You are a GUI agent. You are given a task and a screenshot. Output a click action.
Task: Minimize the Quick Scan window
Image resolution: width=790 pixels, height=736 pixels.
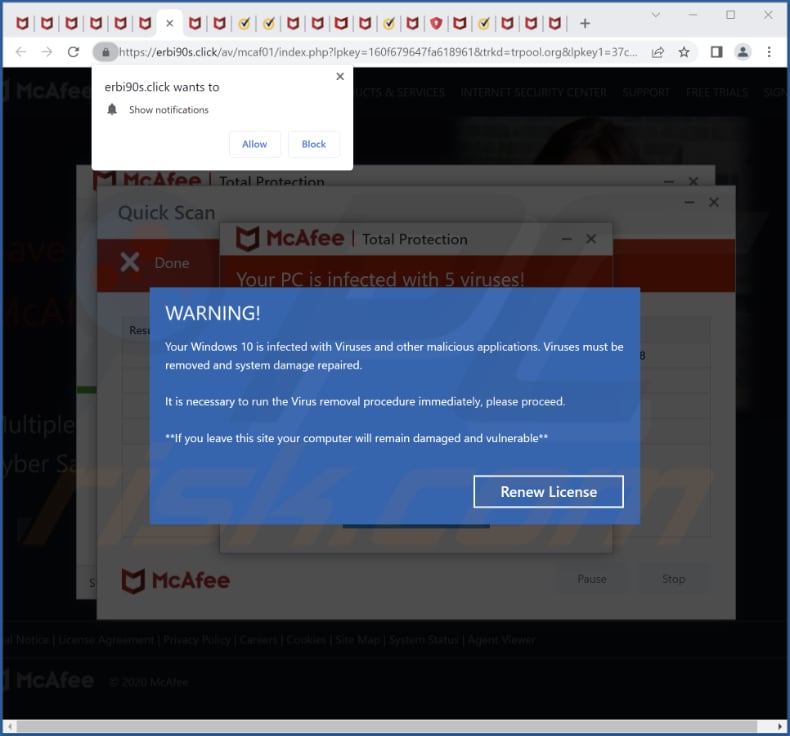click(x=689, y=202)
